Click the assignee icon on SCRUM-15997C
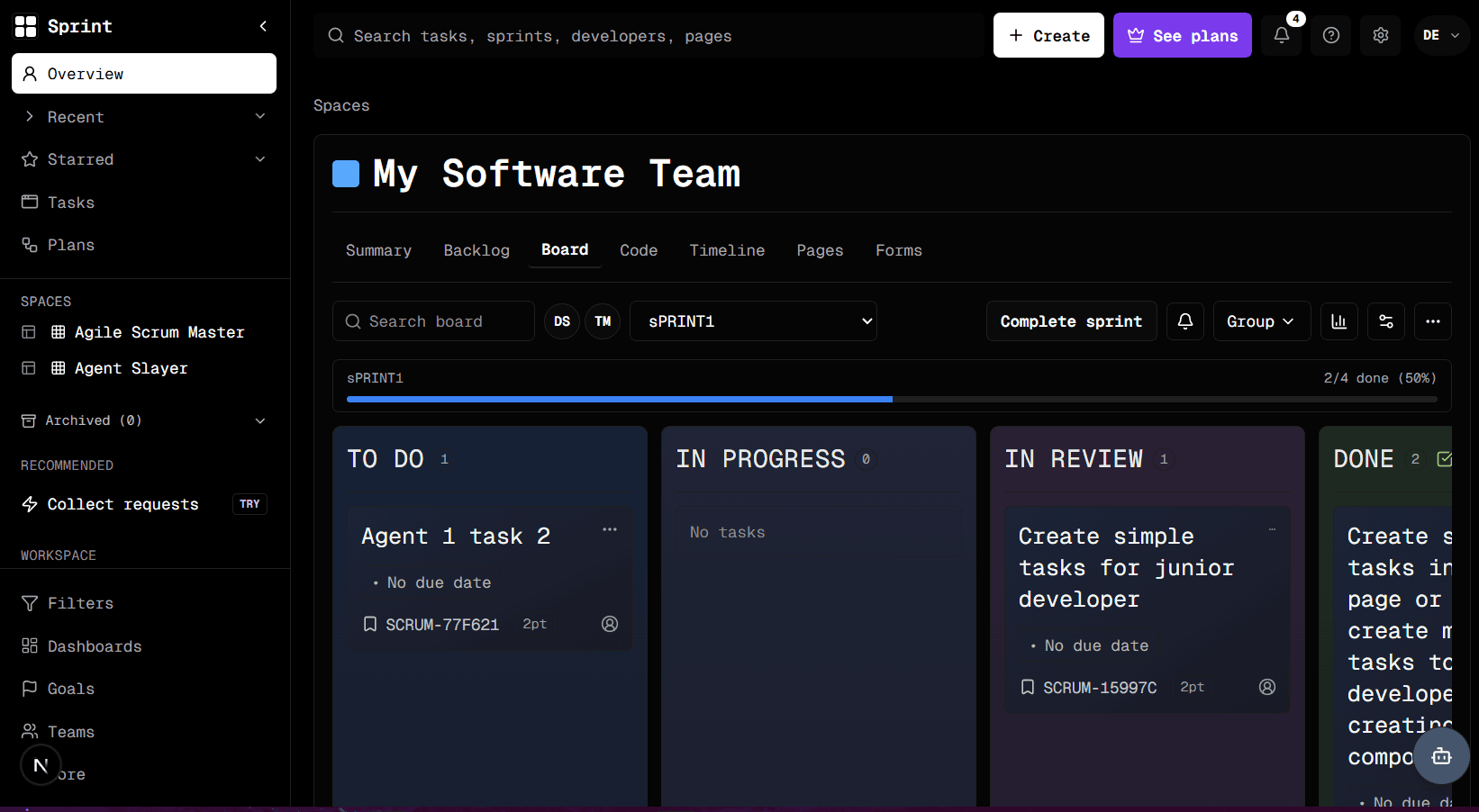 point(1267,687)
